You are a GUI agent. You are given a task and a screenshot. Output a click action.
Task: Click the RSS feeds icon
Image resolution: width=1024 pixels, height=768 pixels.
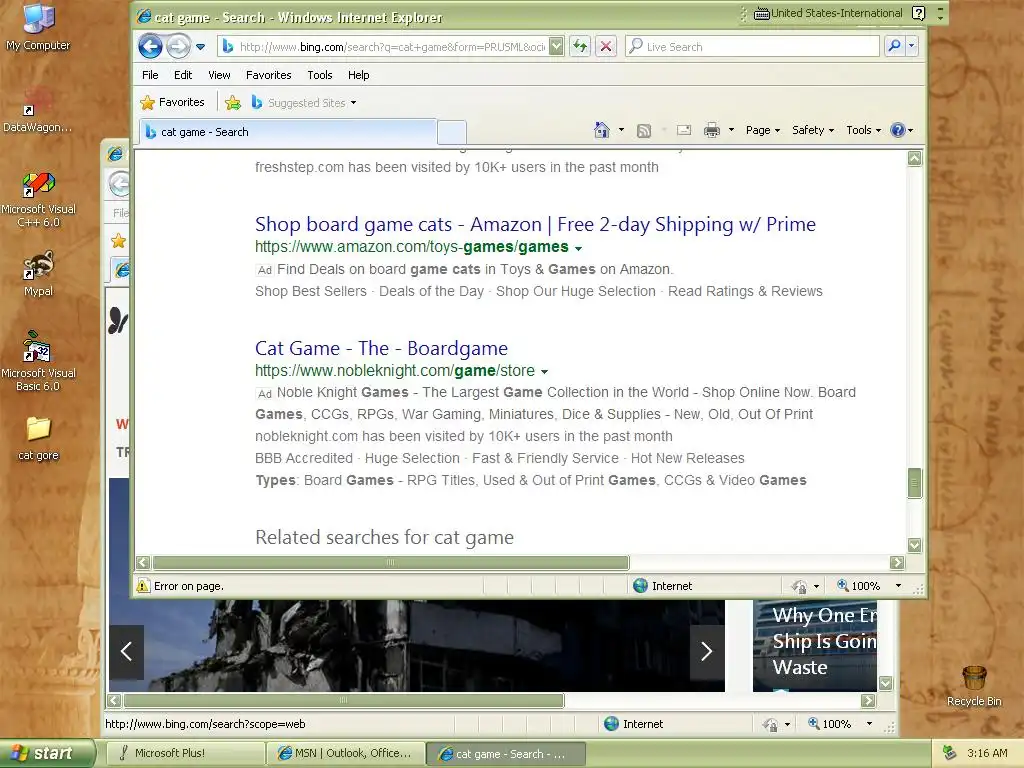pos(644,131)
